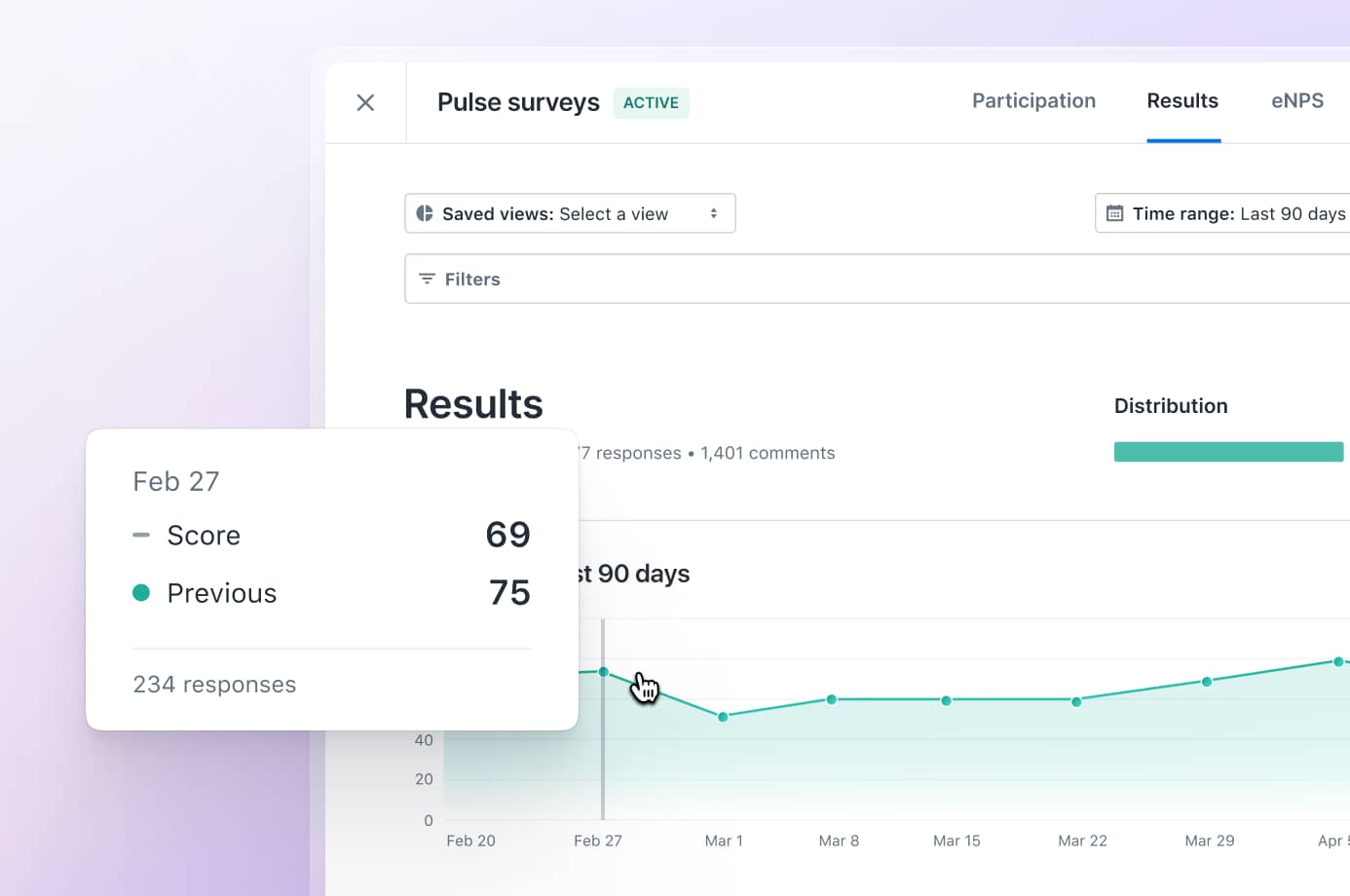Open the Saved views dropdown
Image resolution: width=1350 pixels, height=896 pixels.
coord(570,213)
